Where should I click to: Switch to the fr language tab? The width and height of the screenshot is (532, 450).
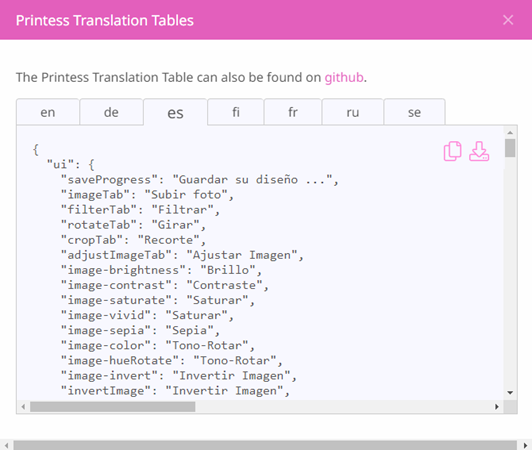pyautogui.click(x=292, y=112)
